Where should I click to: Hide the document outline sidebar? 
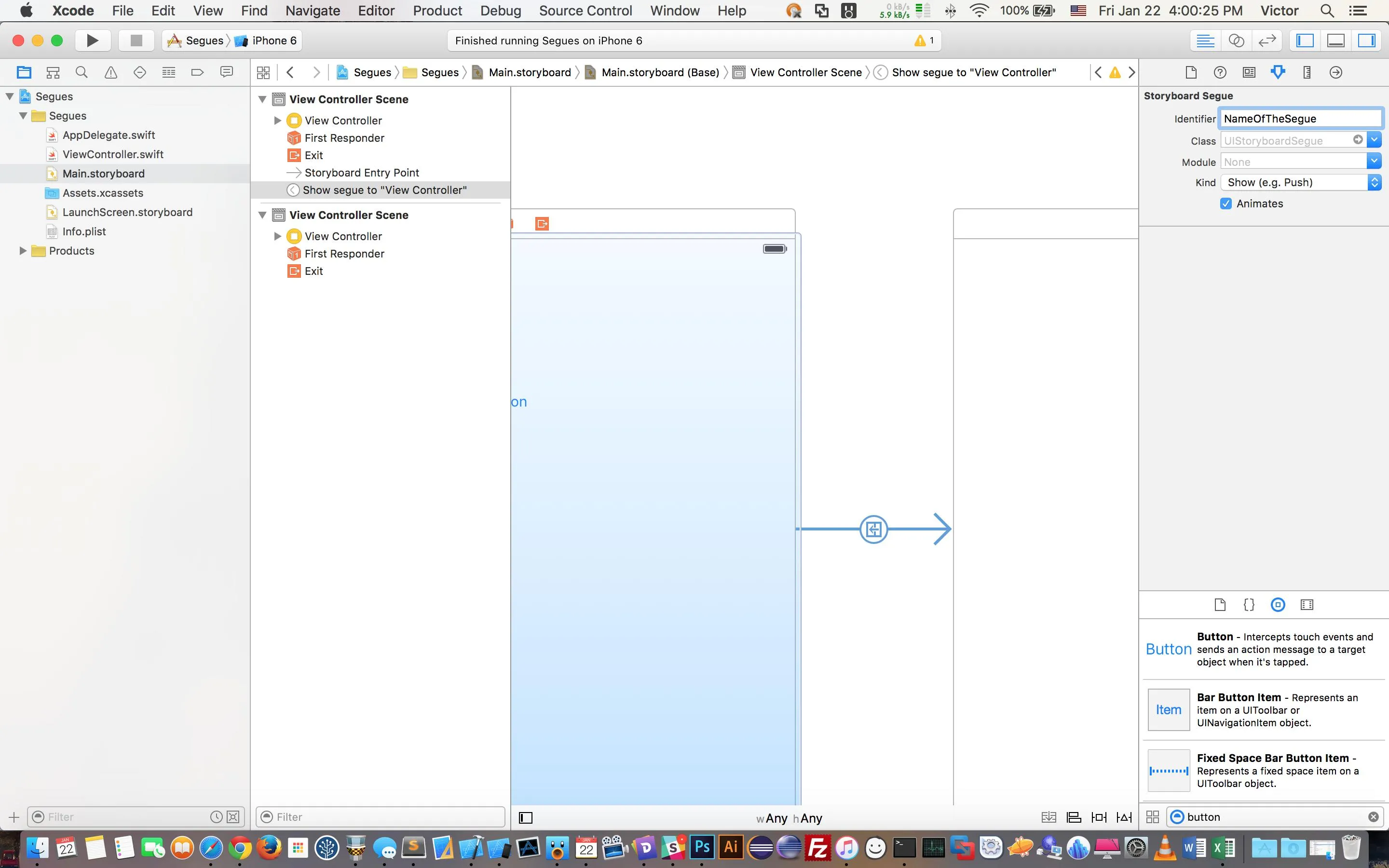(525, 817)
